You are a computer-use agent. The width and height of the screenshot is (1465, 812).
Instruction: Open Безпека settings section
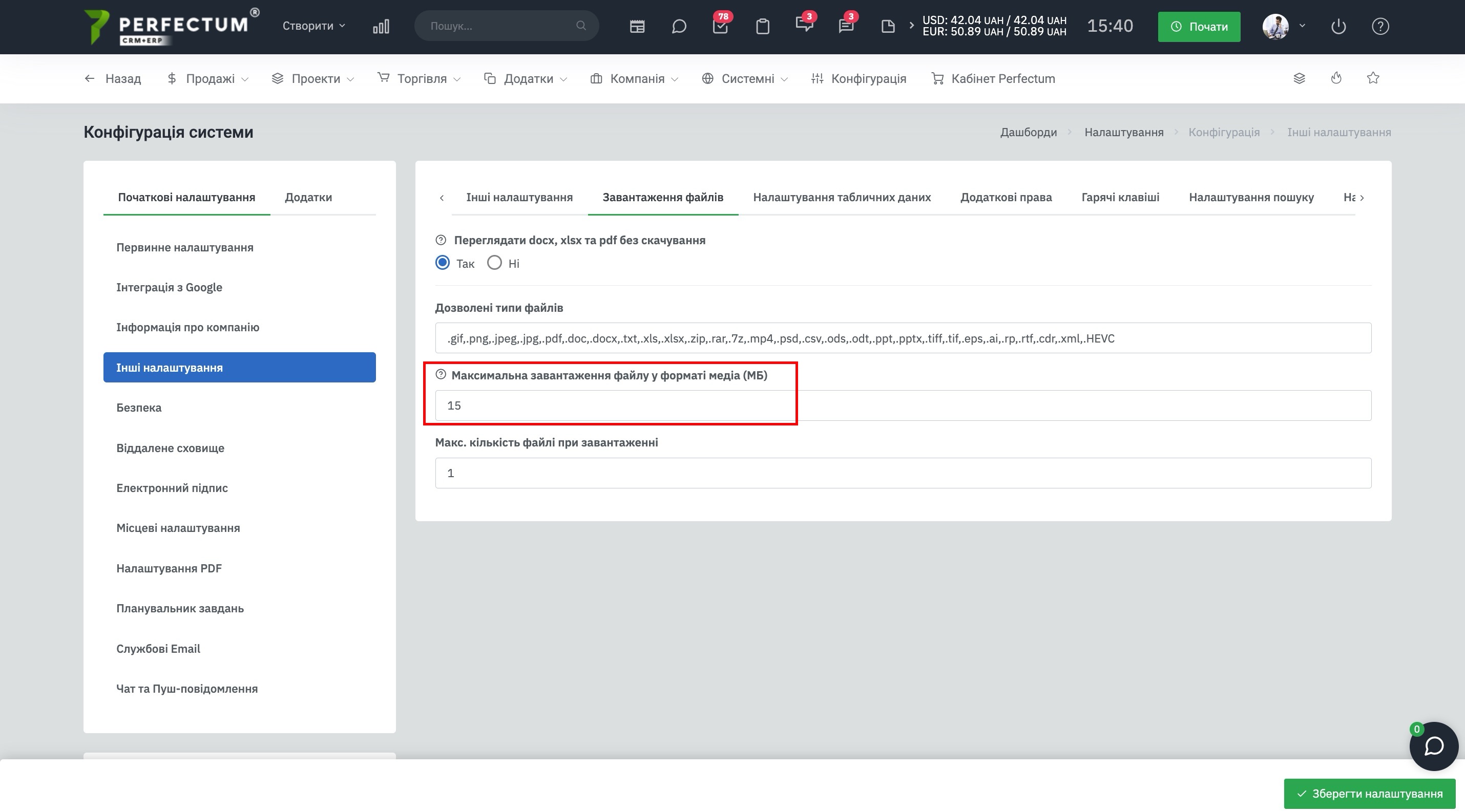239,408
